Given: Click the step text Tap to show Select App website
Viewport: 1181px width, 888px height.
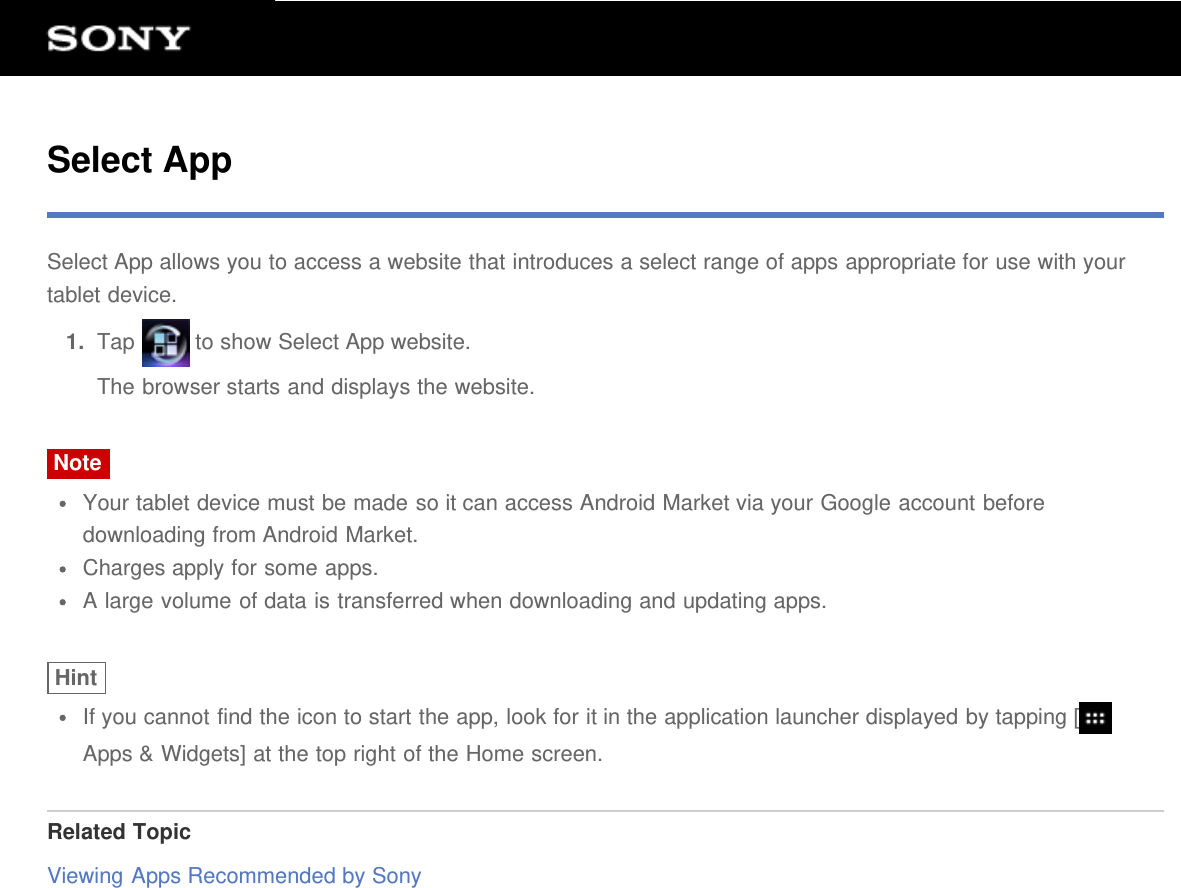Looking at the screenshot, I should [x=283, y=341].
